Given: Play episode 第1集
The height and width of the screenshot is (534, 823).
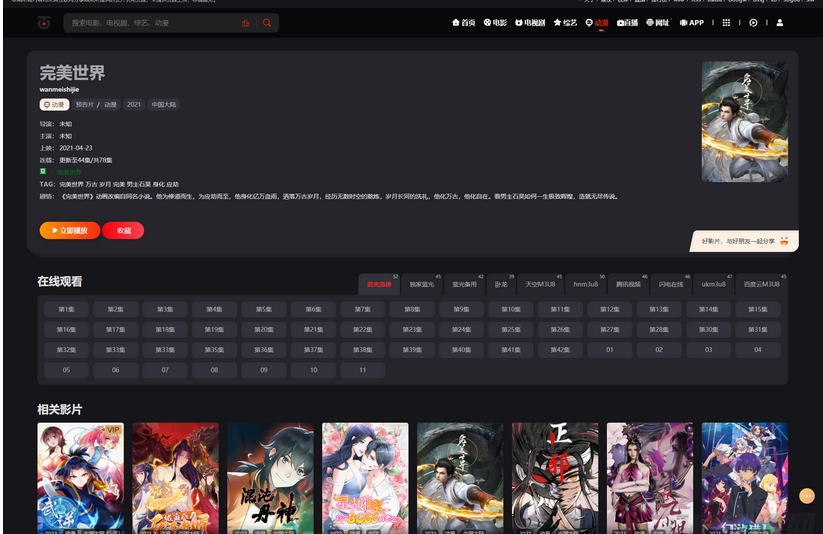Looking at the screenshot, I should click(x=66, y=309).
